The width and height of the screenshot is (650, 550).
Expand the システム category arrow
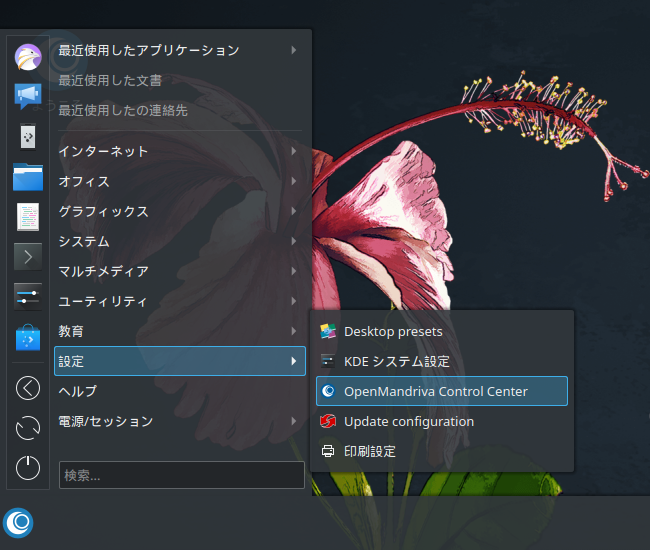tap(293, 241)
